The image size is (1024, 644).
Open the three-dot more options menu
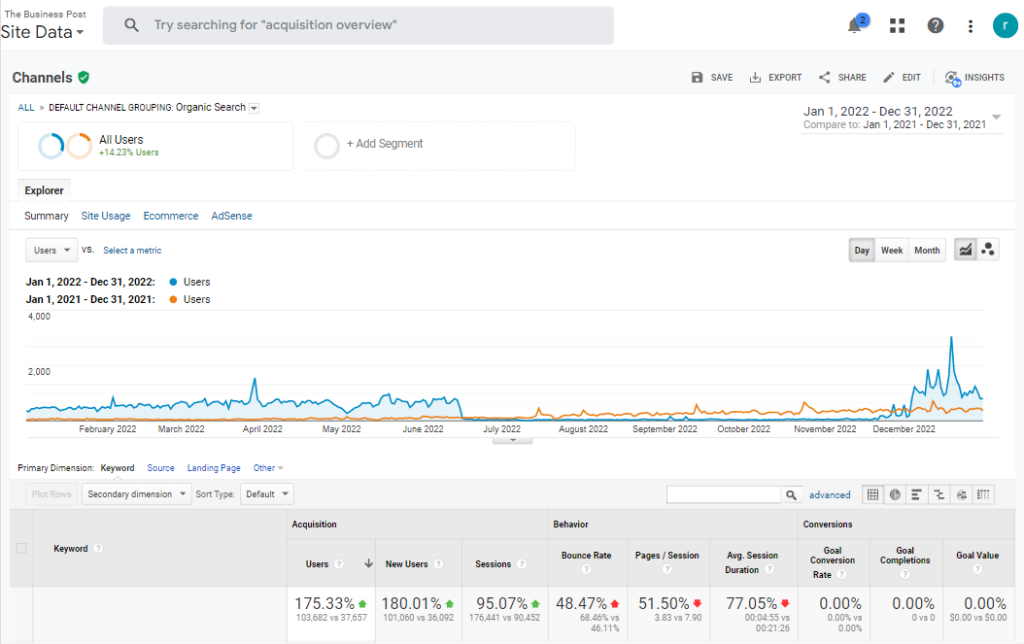click(x=971, y=26)
